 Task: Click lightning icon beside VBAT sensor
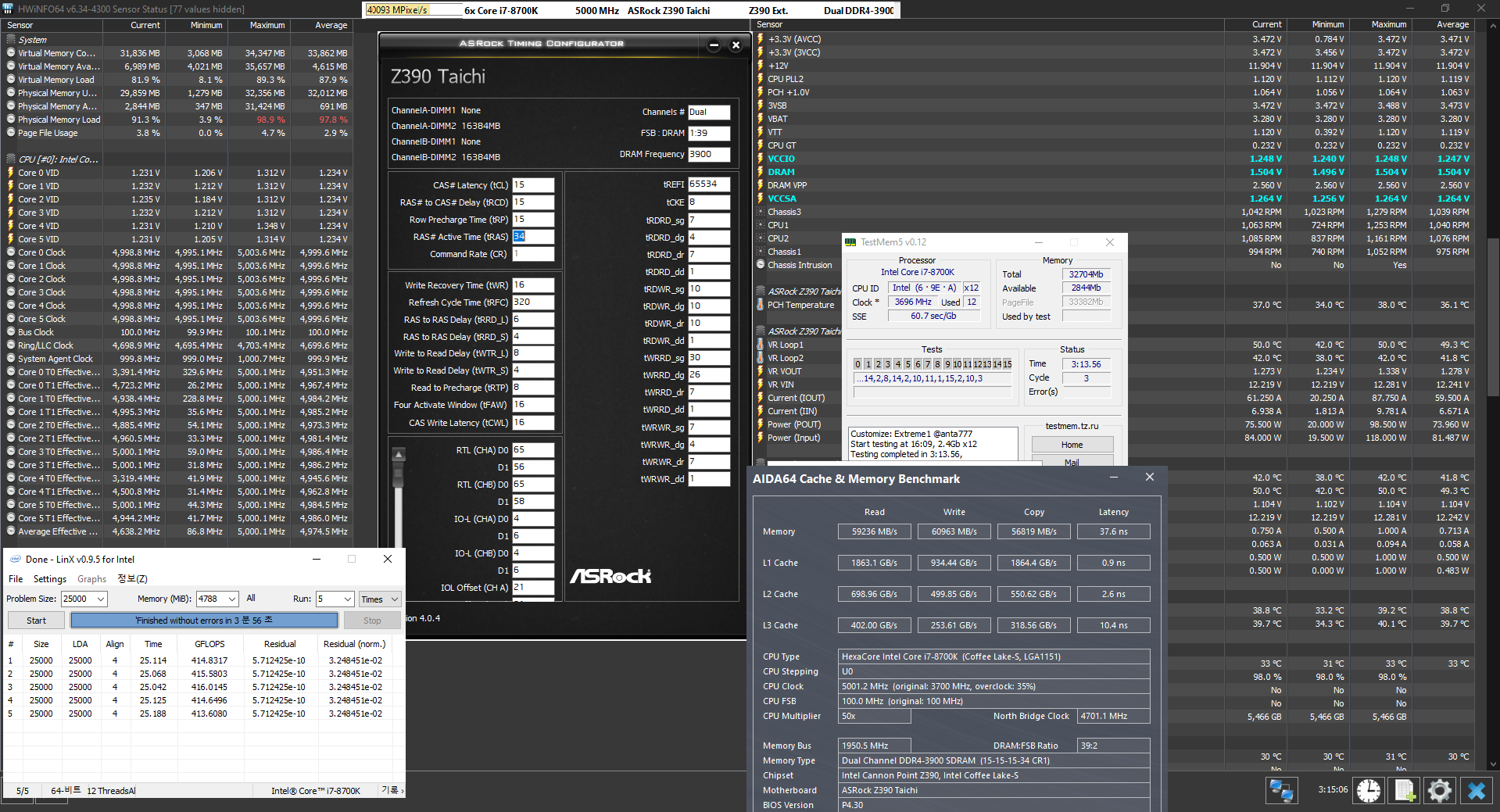pos(761,119)
